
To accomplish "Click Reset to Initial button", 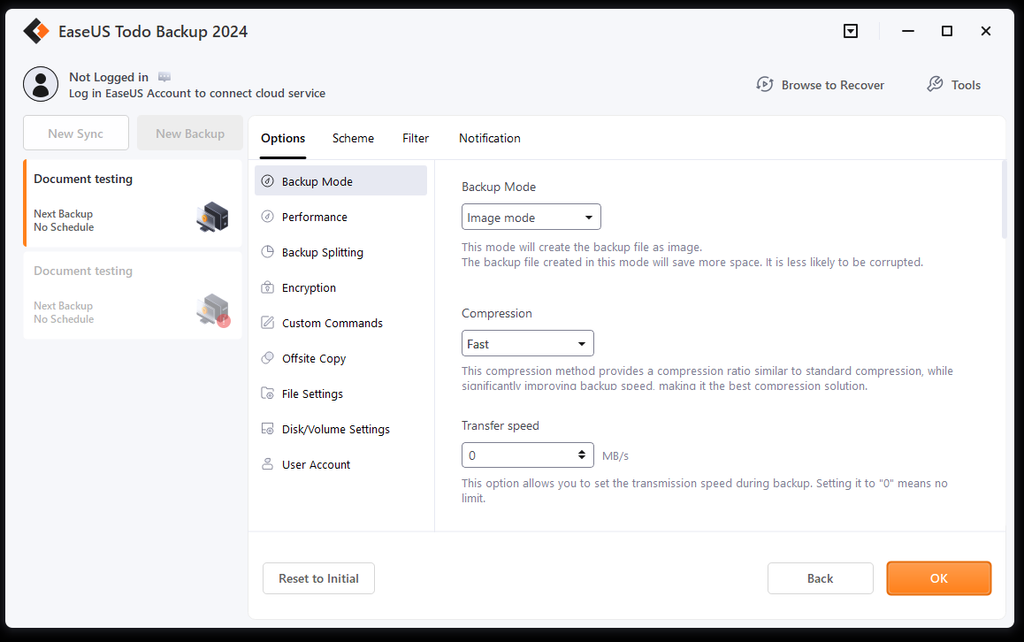I will coord(318,578).
